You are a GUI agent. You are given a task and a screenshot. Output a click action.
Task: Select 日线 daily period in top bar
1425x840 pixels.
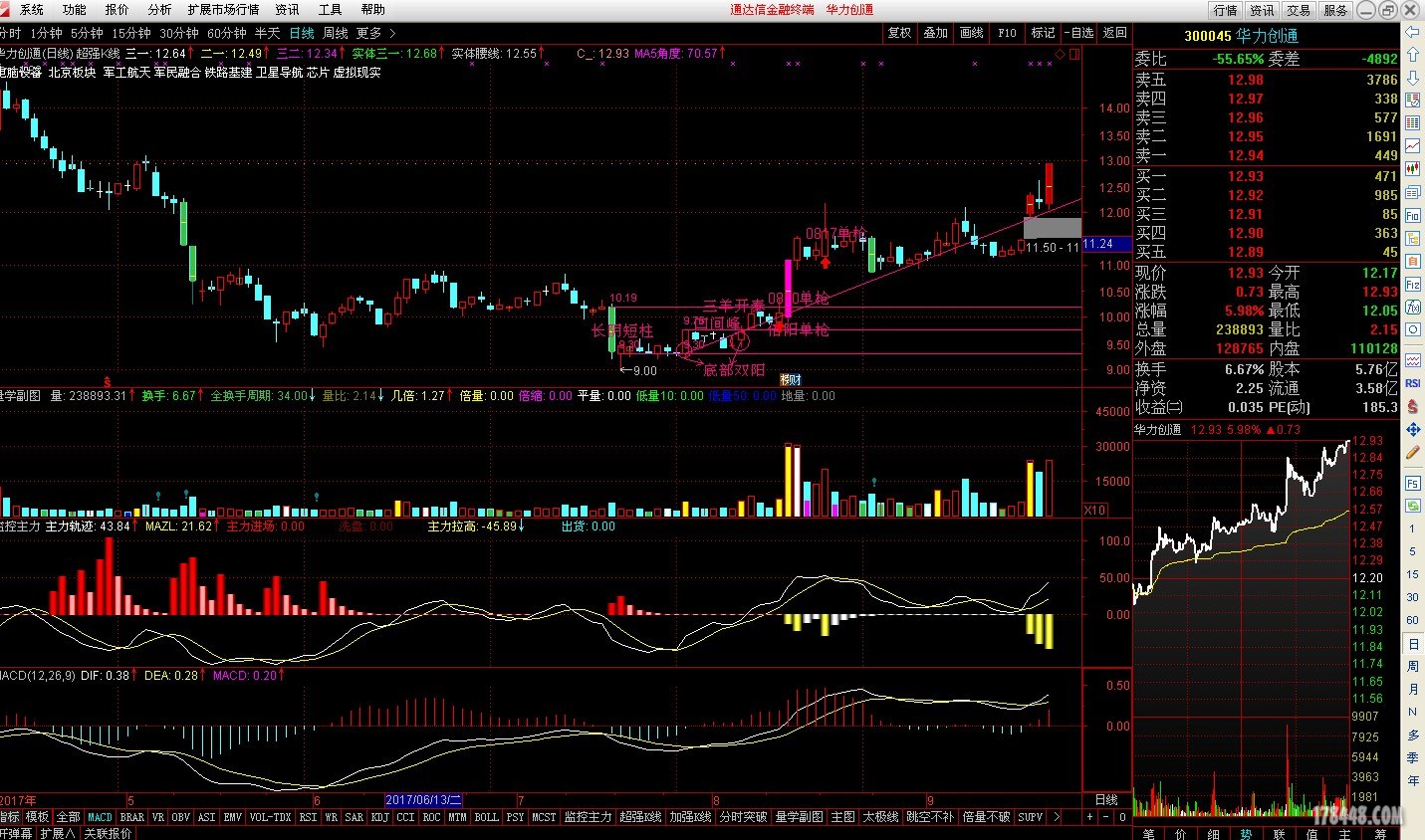[302, 33]
